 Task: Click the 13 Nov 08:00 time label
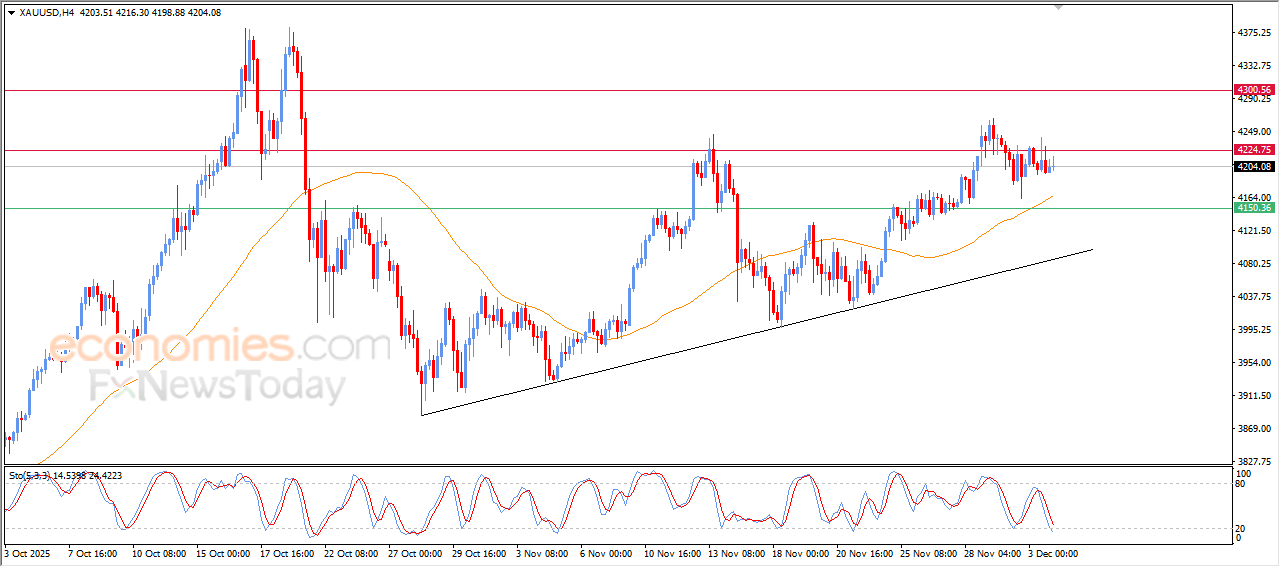point(736,553)
